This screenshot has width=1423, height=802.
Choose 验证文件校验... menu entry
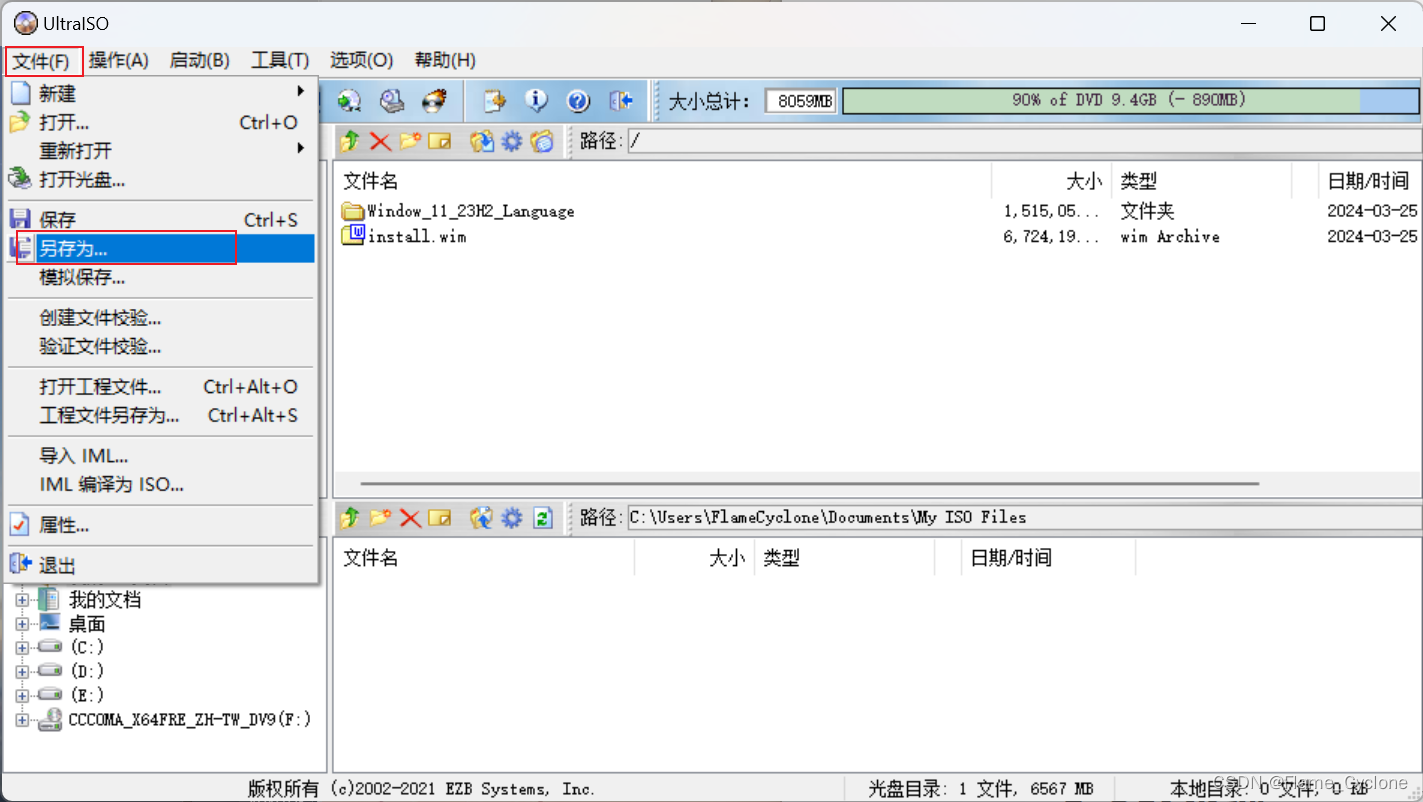click(161, 347)
